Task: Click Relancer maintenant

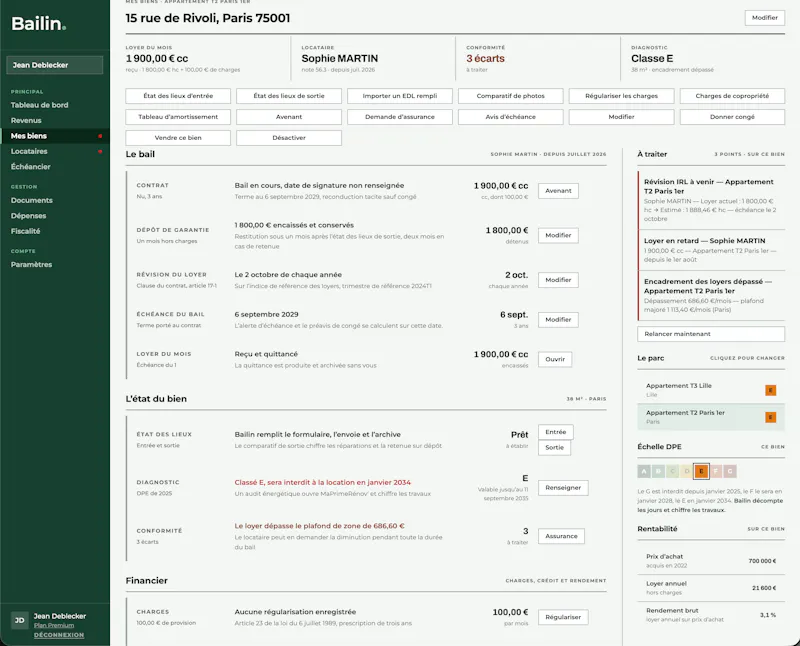Action: click(x=711, y=334)
